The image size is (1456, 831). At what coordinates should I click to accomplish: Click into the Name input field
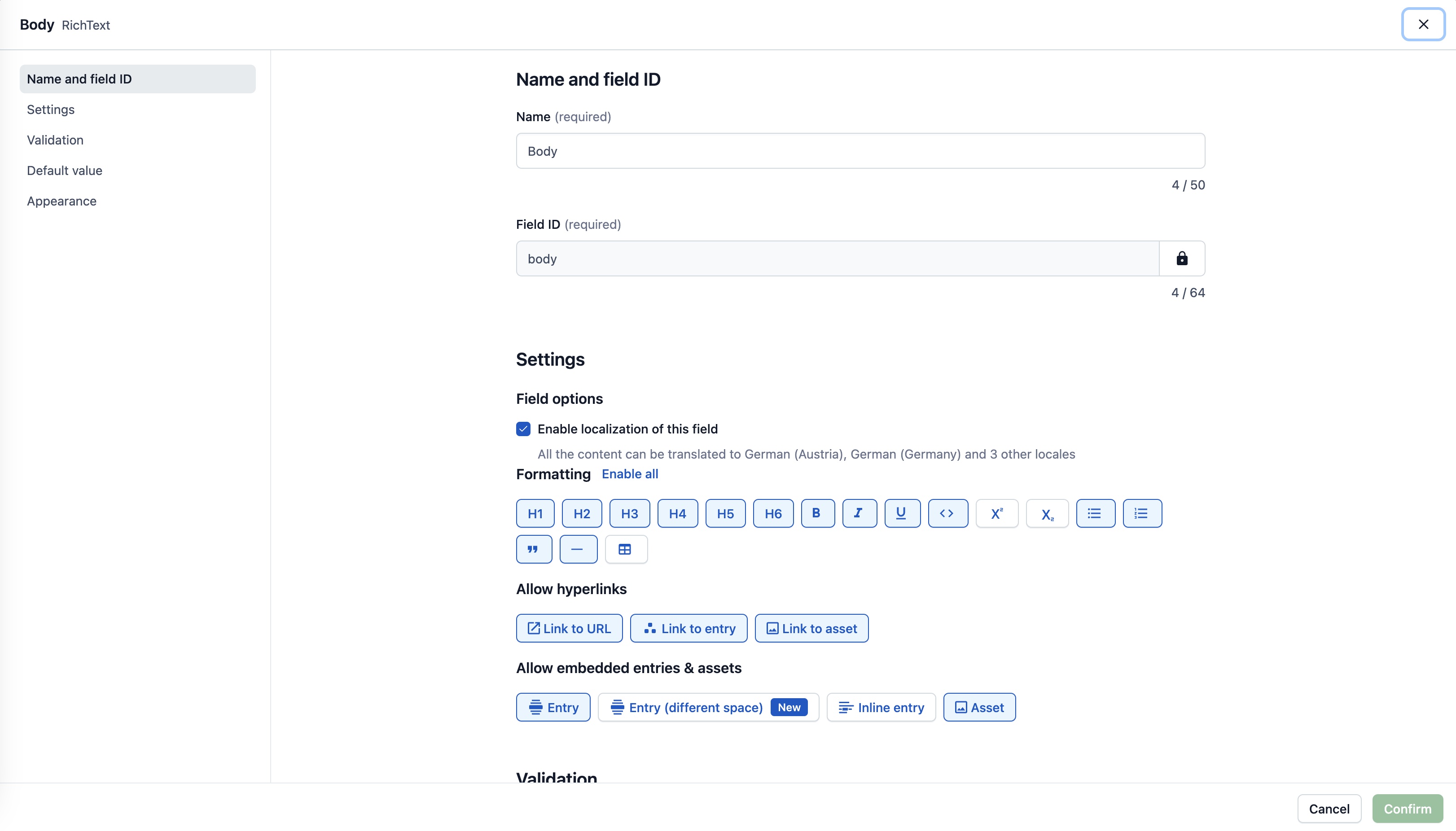860,151
